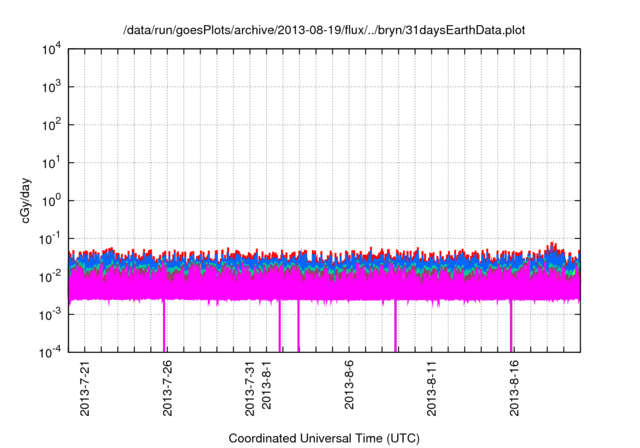Click the 2013-8-6 date label
The width and height of the screenshot is (640, 448).
(x=349, y=385)
